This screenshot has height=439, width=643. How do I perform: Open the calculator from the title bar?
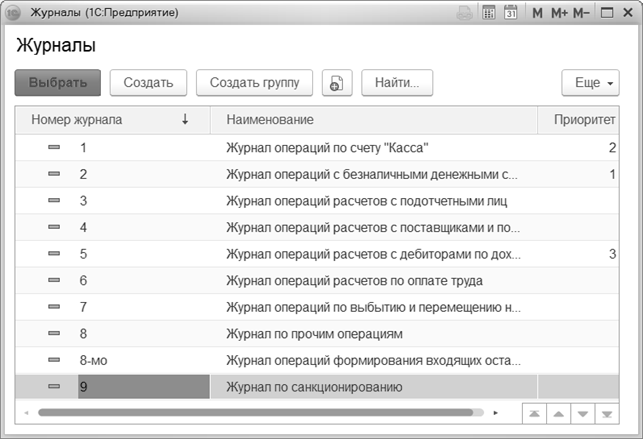point(489,14)
